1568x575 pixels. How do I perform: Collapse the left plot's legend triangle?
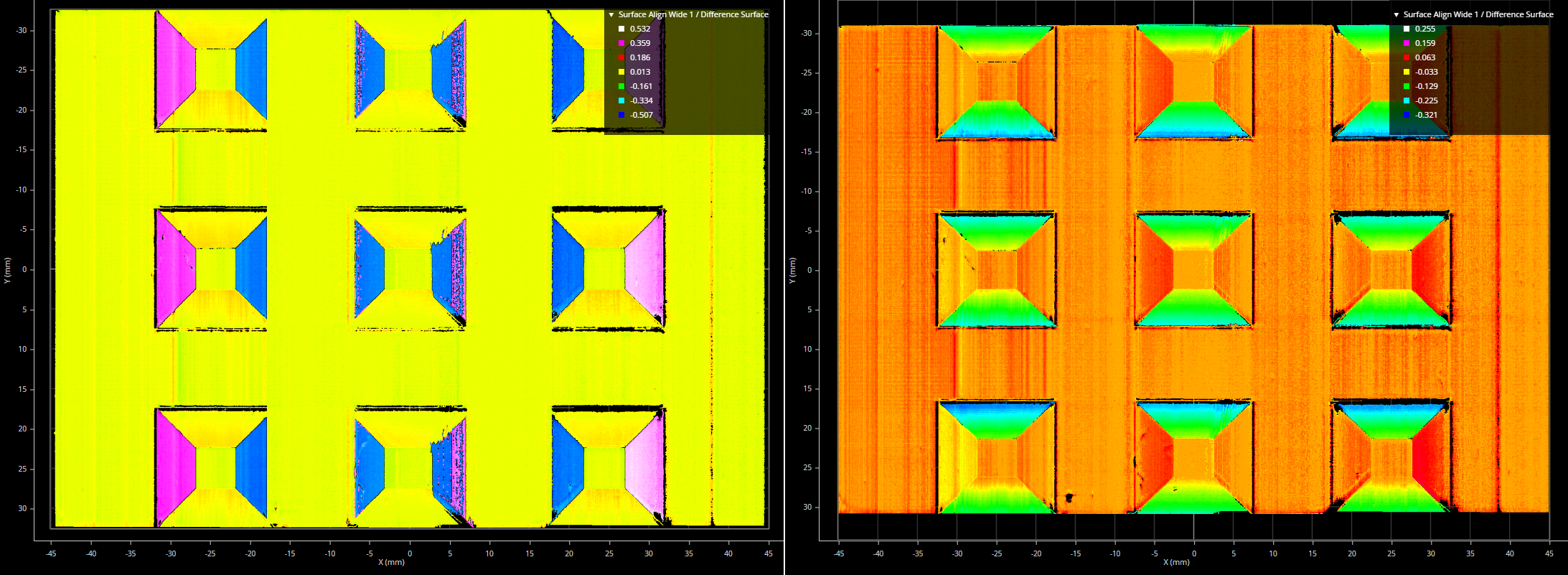pos(611,14)
